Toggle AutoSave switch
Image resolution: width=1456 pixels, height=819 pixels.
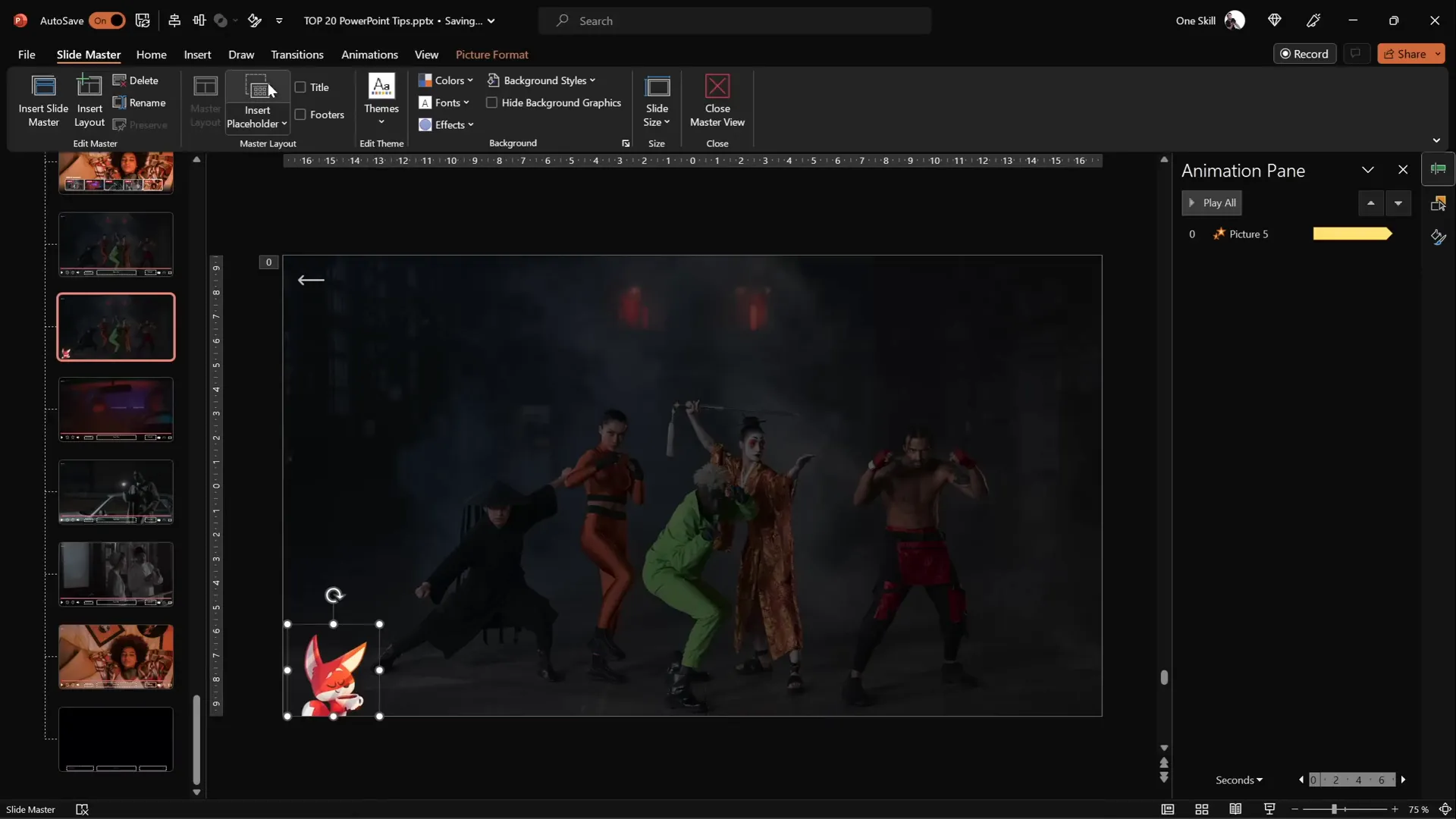point(107,20)
